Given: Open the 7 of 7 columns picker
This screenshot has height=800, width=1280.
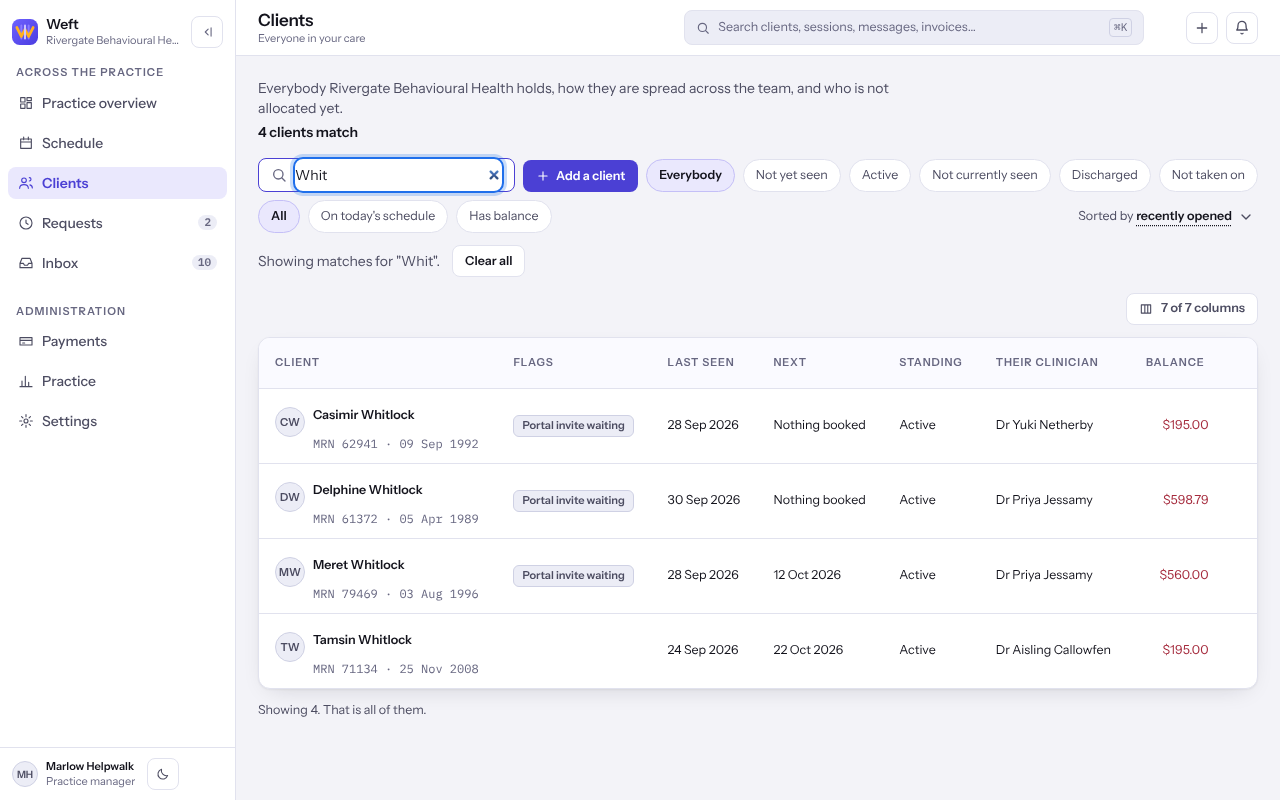Looking at the screenshot, I should tap(1192, 308).
